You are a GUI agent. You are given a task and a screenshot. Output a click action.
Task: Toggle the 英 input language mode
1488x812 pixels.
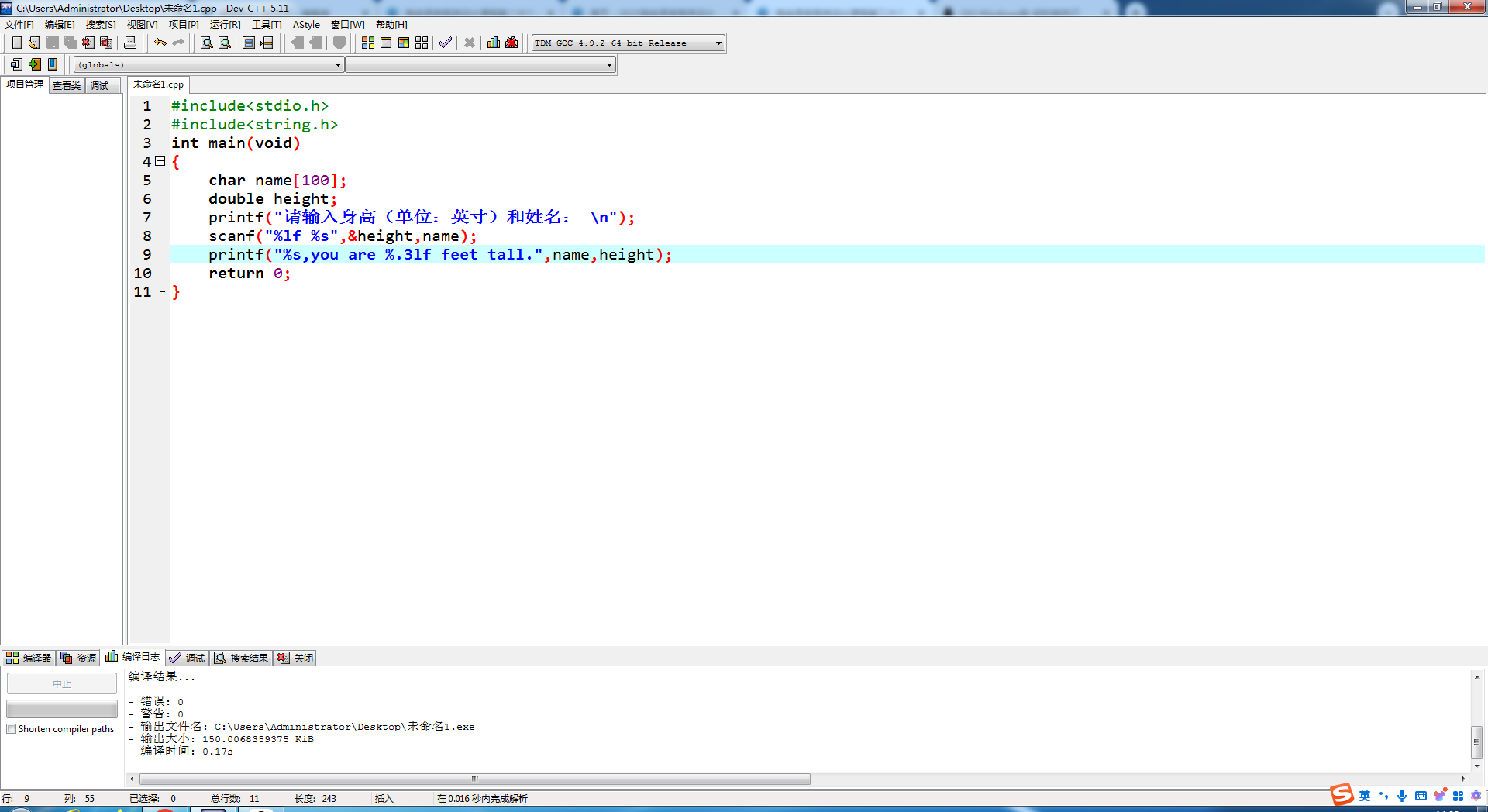tap(1365, 796)
